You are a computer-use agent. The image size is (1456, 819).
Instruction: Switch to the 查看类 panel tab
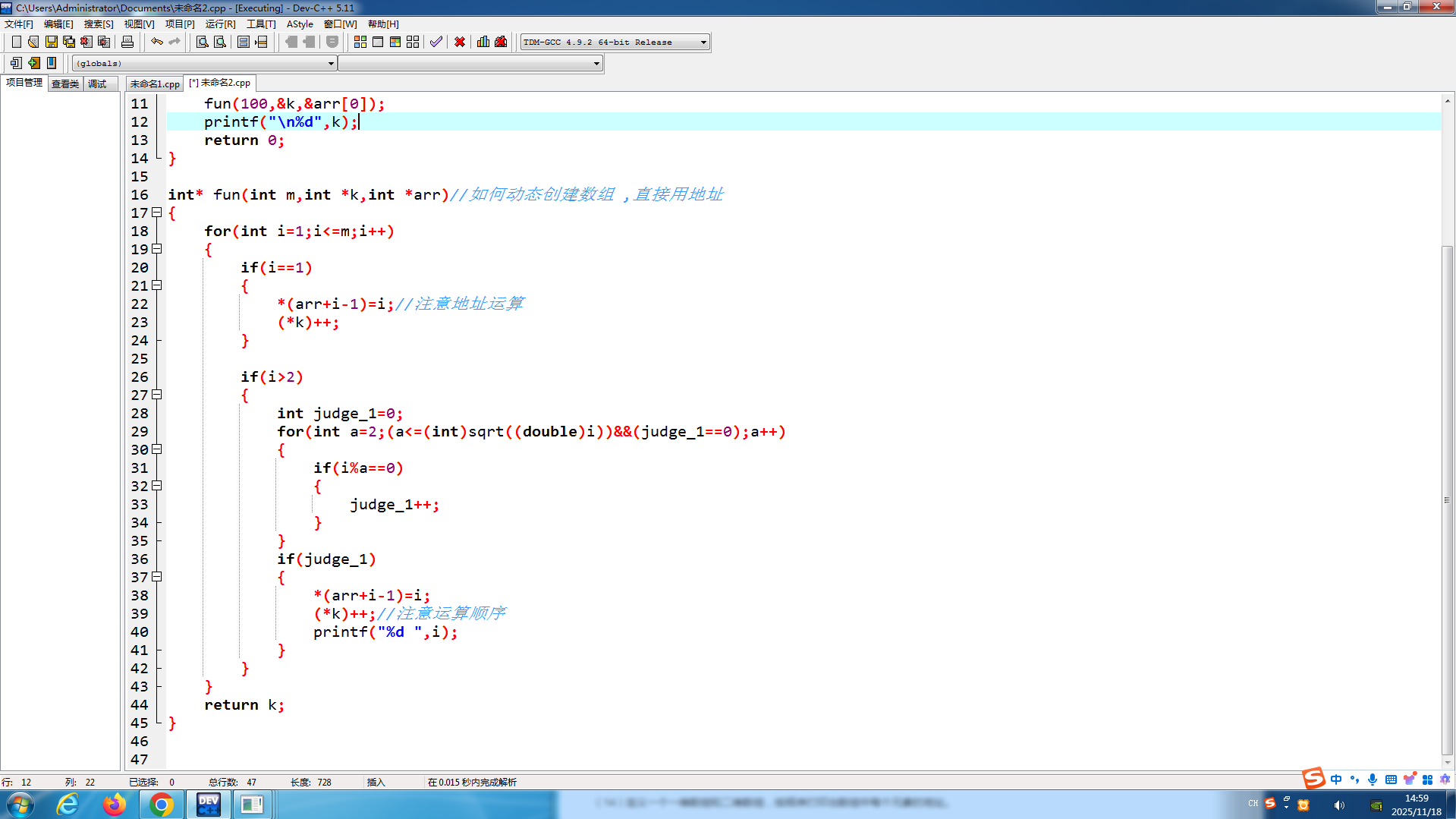[x=65, y=83]
